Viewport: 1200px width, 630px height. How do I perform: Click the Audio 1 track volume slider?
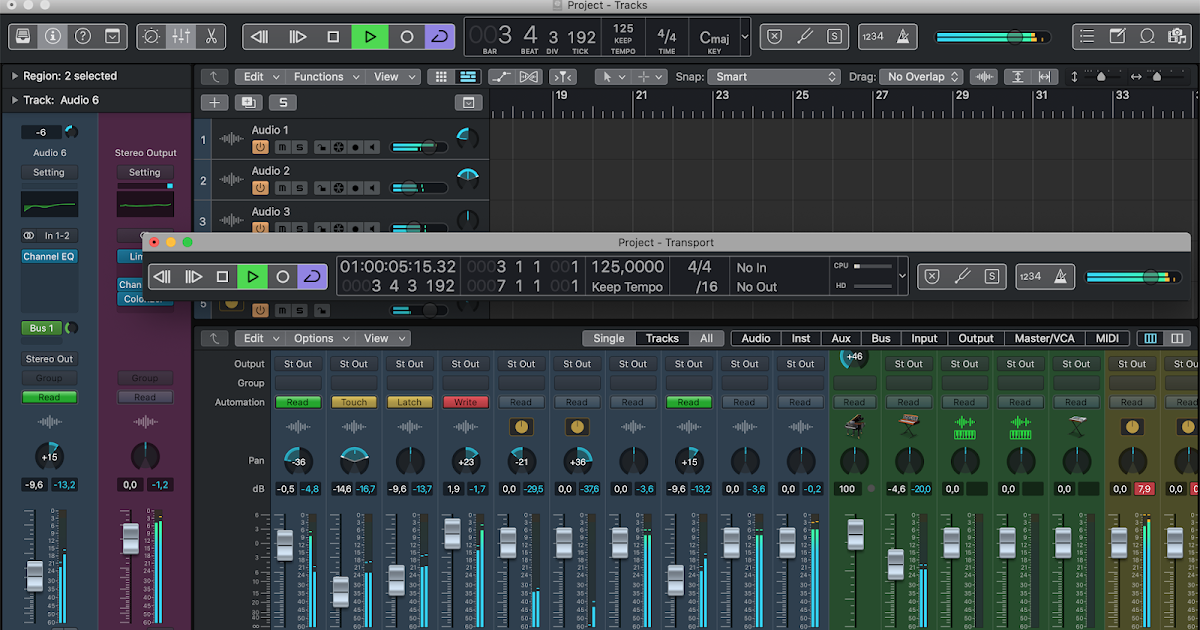coord(420,147)
